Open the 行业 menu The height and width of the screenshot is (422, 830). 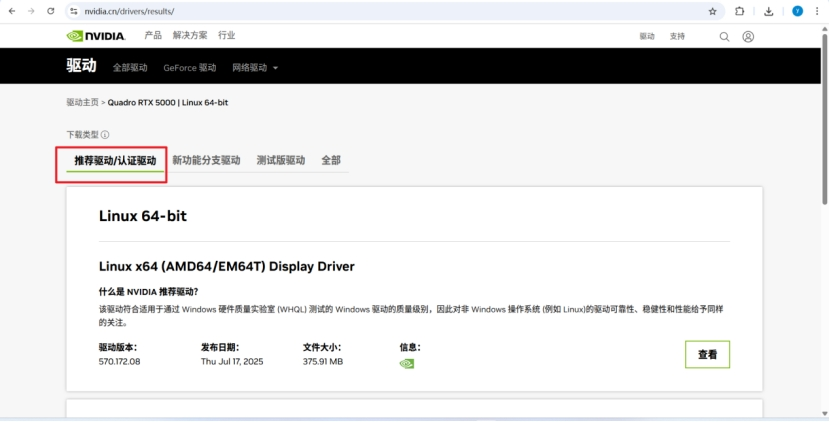click(227, 35)
